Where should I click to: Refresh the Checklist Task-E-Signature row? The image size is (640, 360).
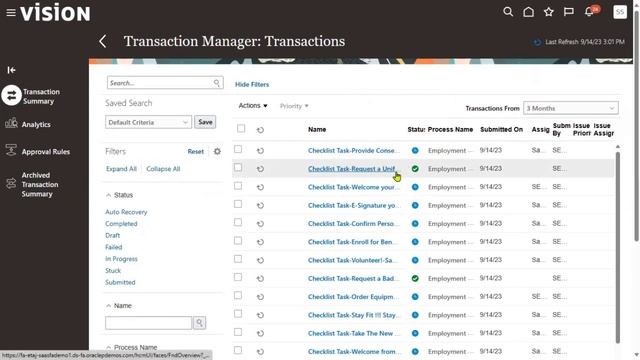[x=260, y=206]
